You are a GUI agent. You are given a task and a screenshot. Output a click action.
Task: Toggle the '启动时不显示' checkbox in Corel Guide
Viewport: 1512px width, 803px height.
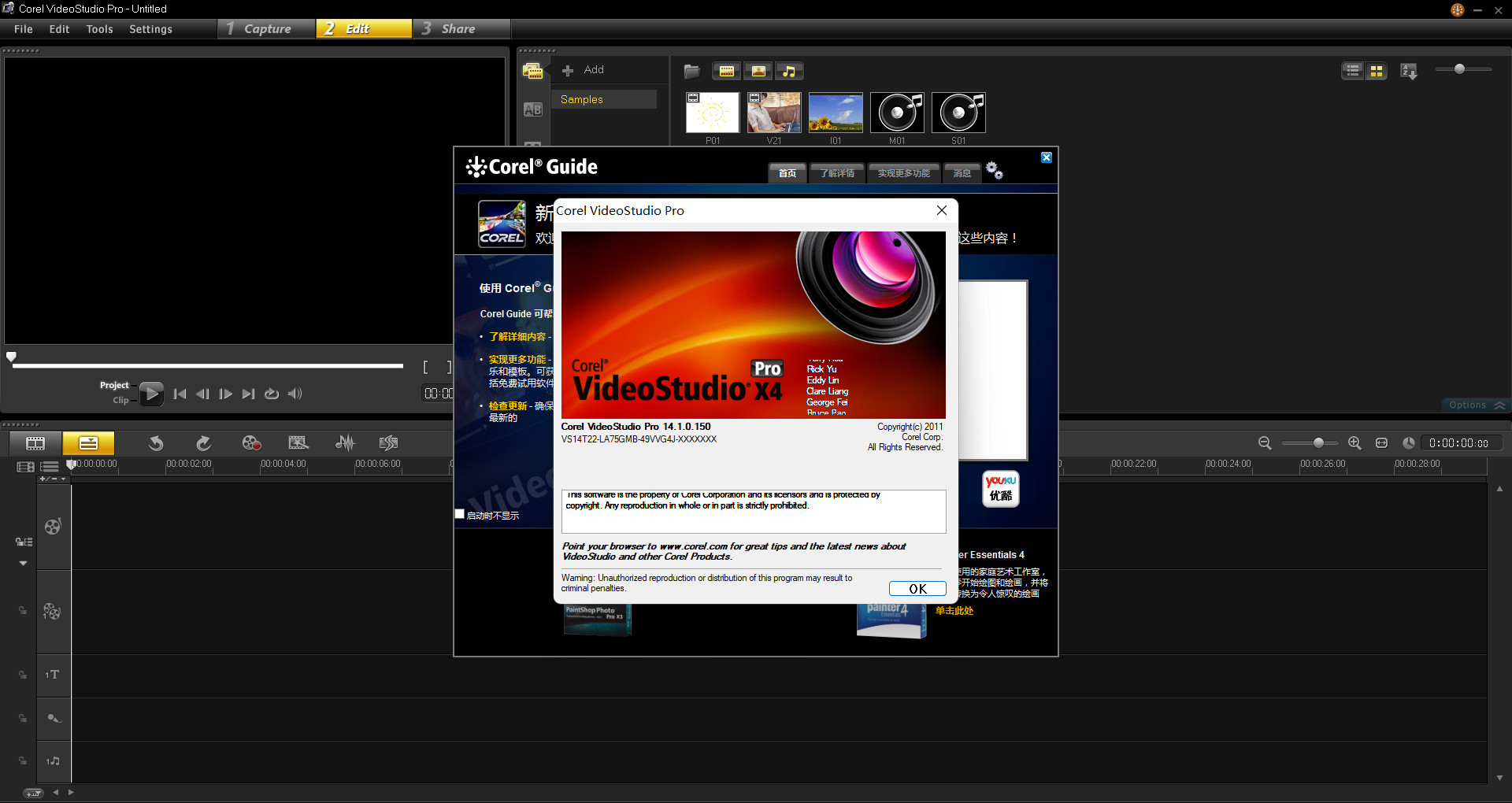pyautogui.click(x=461, y=514)
